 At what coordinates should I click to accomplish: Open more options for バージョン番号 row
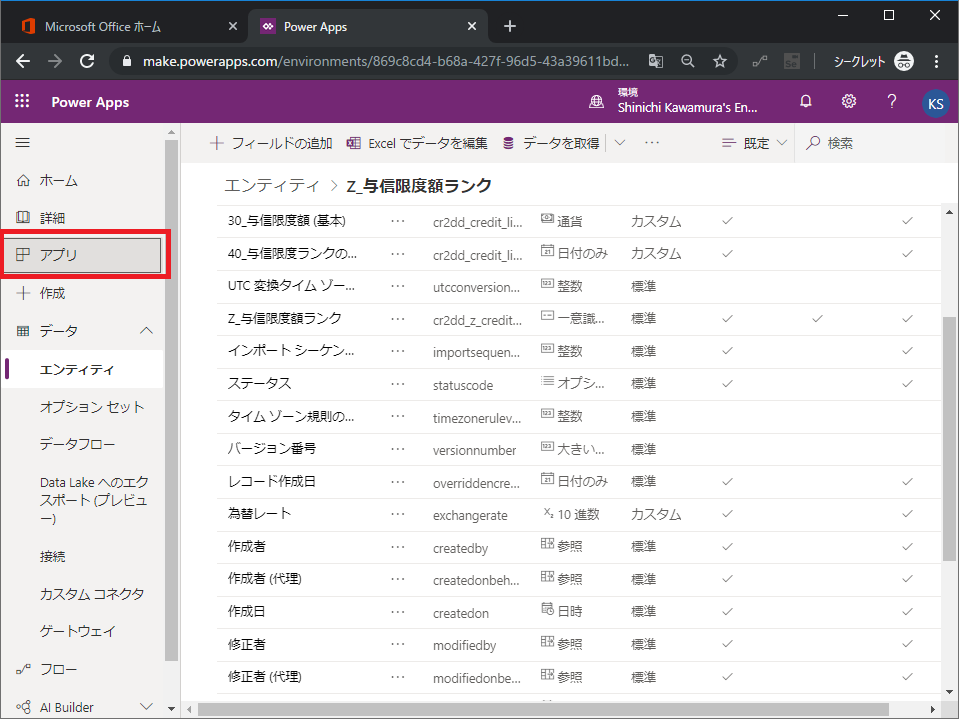coord(398,449)
